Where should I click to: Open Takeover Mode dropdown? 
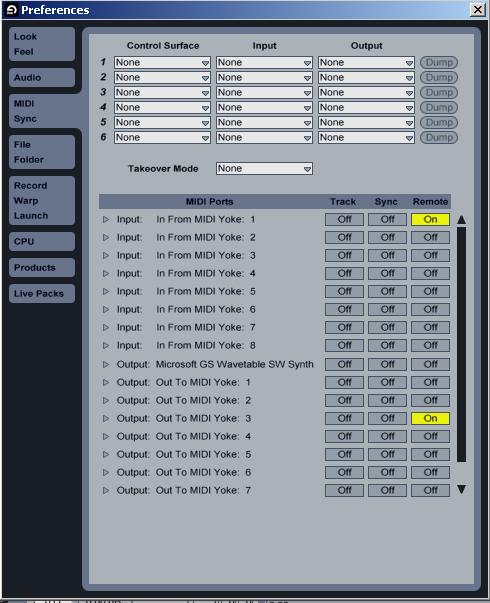[264, 168]
